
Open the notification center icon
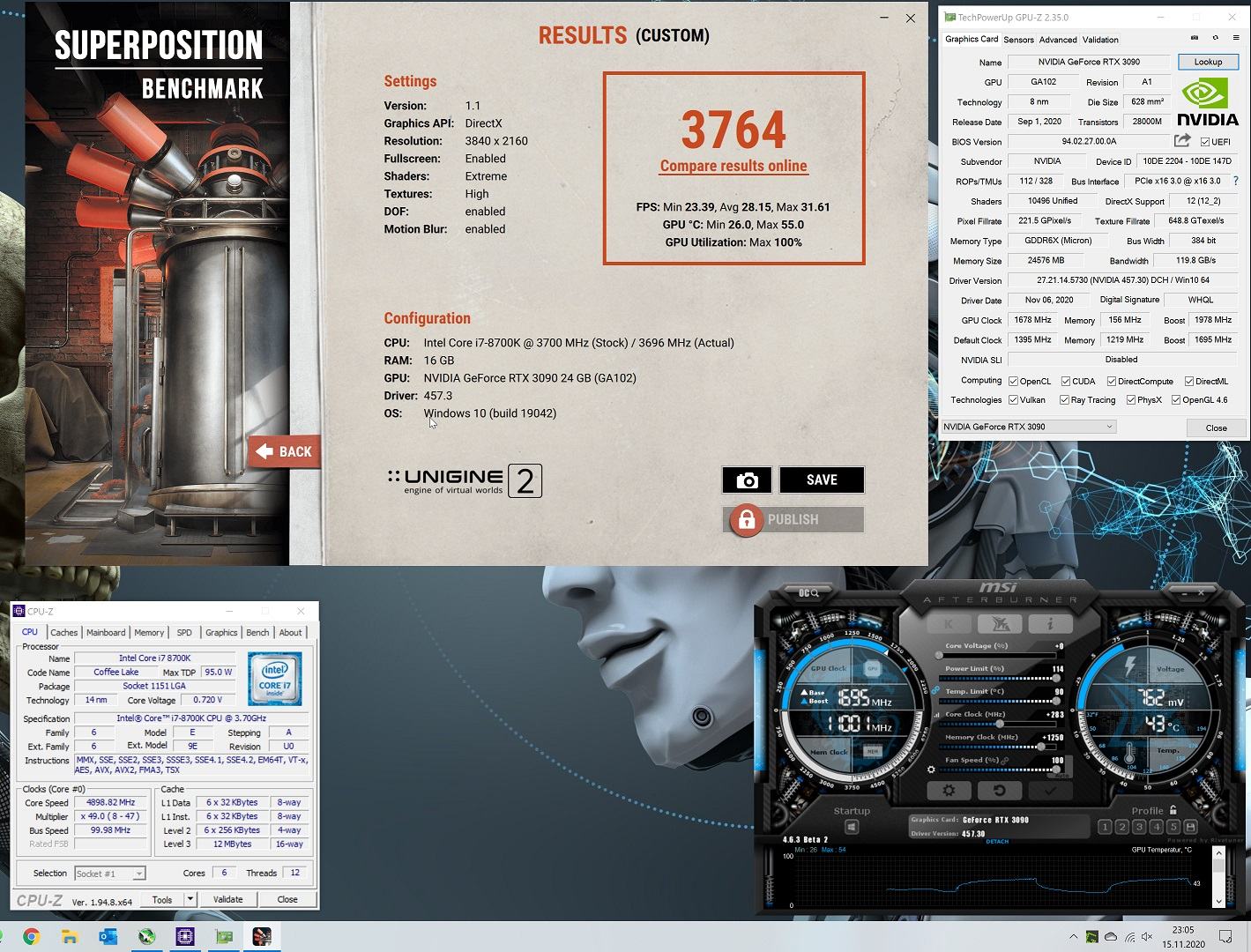click(1225, 936)
